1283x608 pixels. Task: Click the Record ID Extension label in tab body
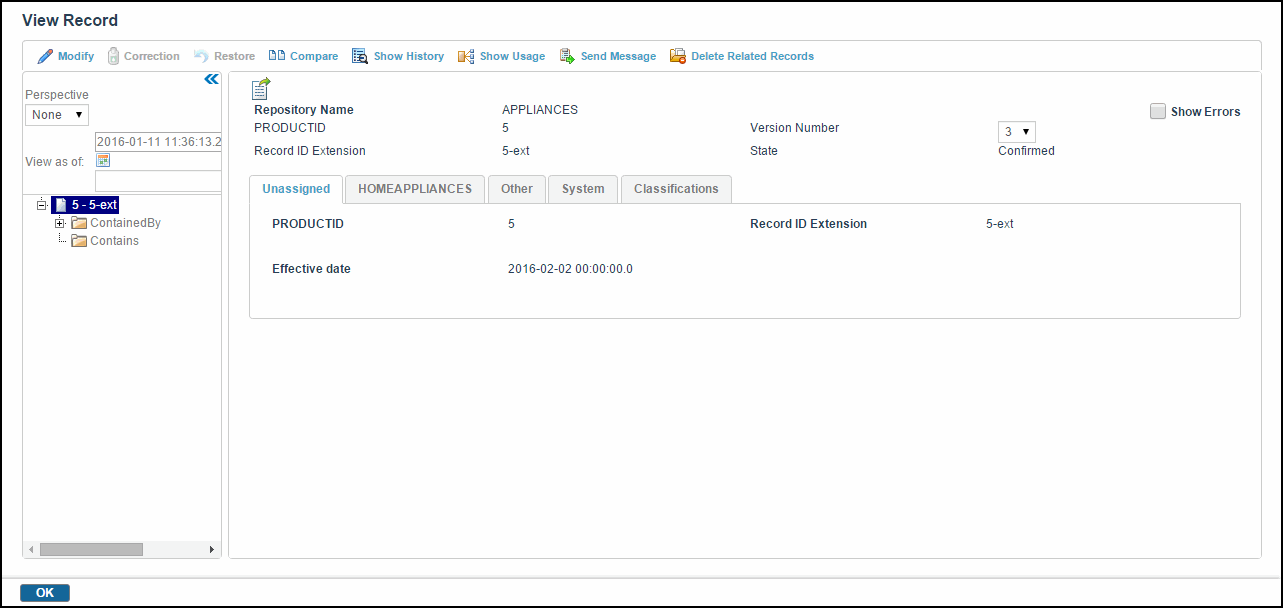(808, 224)
